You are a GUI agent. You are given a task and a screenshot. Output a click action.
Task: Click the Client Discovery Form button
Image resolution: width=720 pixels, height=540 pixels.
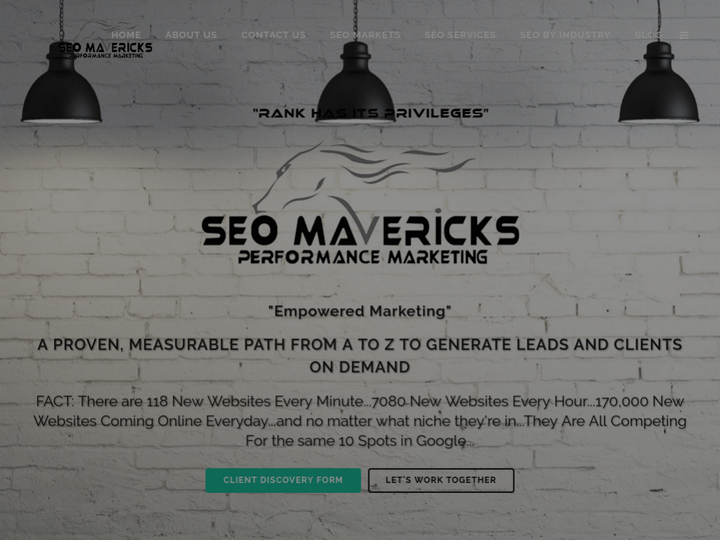point(283,480)
